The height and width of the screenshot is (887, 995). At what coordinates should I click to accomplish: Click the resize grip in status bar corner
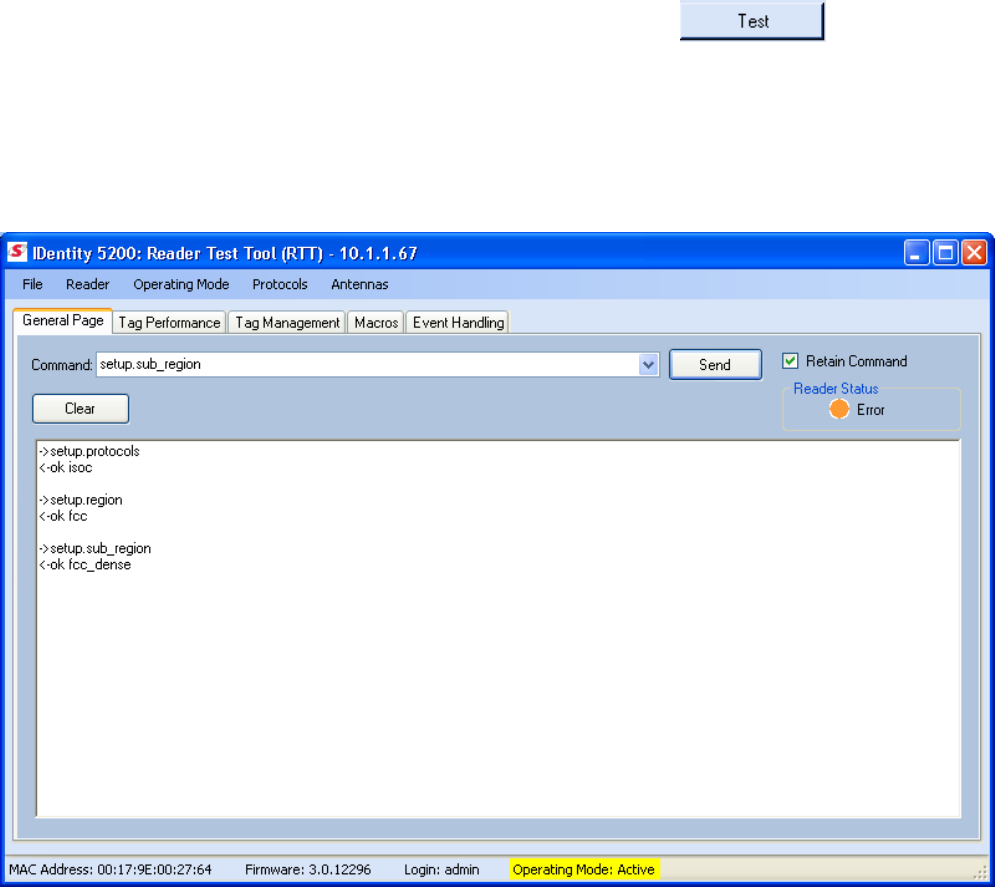[x=980, y=872]
